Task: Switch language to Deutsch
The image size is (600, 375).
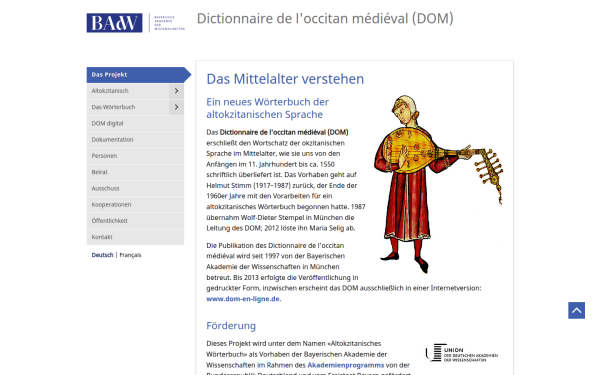Action: (102, 255)
